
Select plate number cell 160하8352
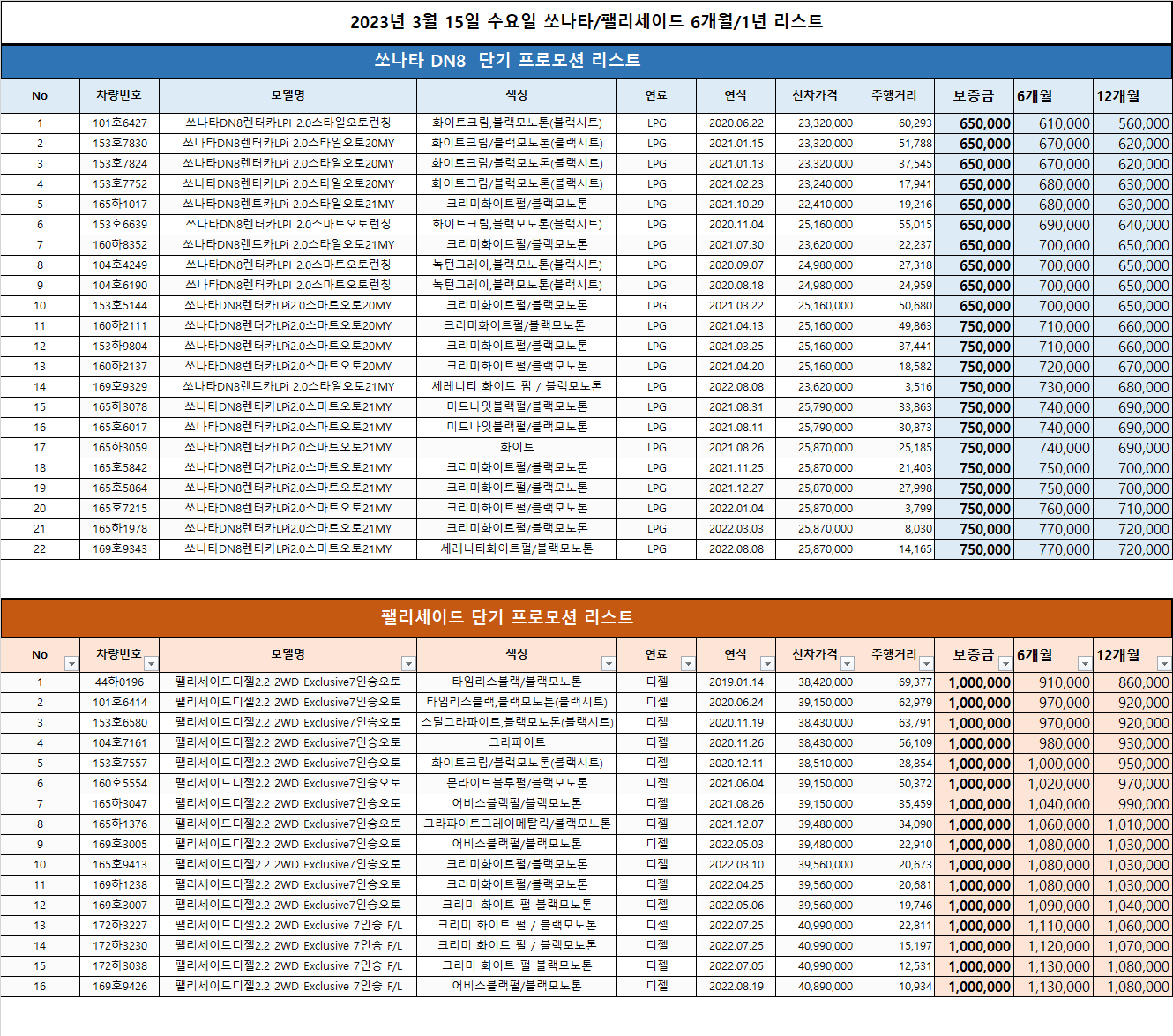point(120,245)
